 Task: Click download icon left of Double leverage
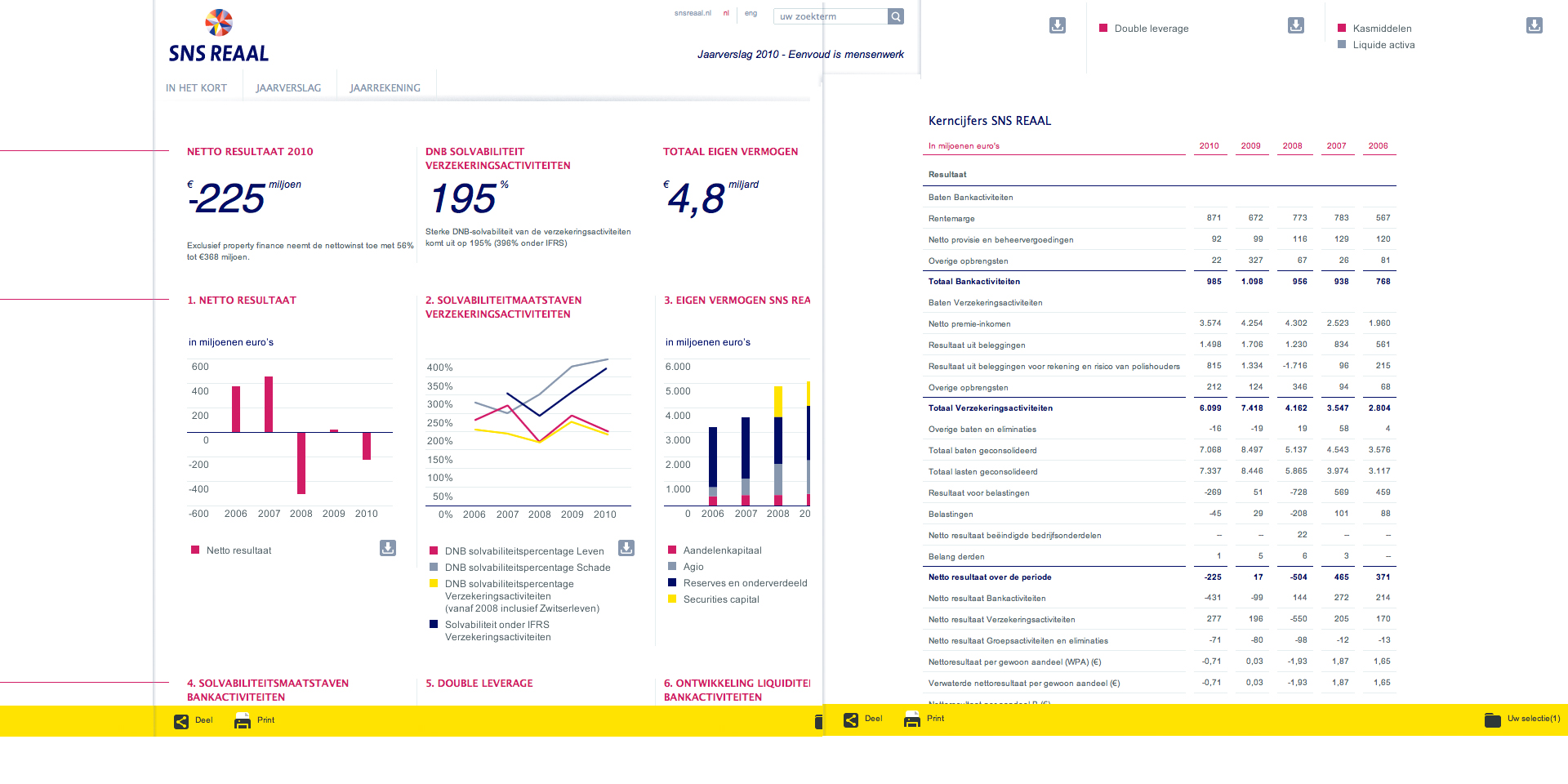[x=1058, y=25]
